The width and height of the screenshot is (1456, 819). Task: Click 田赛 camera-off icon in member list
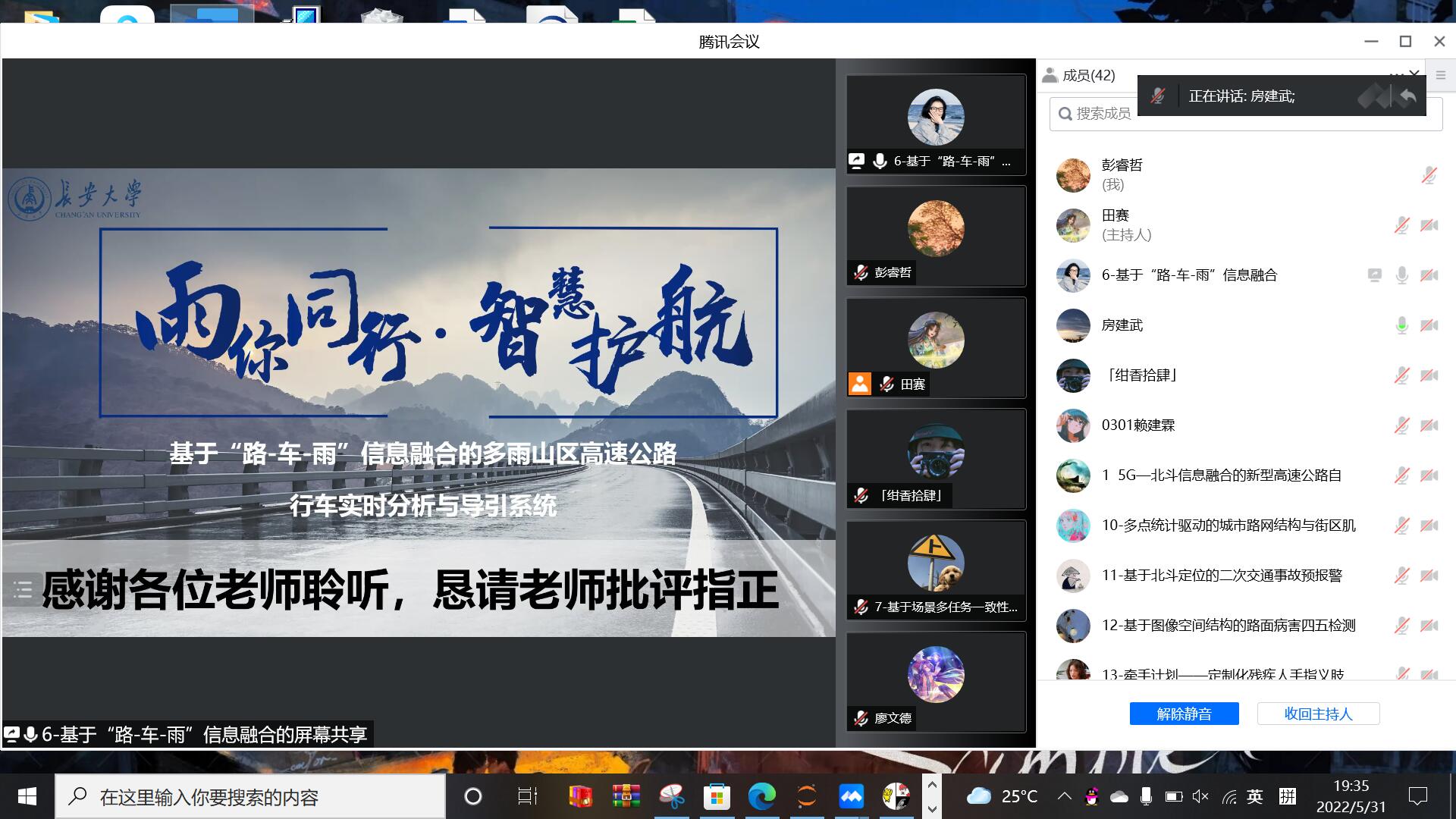tap(1429, 225)
